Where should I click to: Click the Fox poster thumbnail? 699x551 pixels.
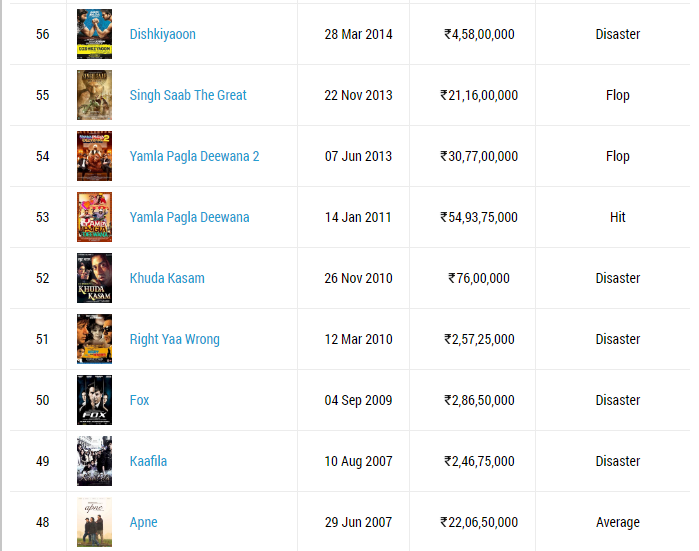point(95,400)
